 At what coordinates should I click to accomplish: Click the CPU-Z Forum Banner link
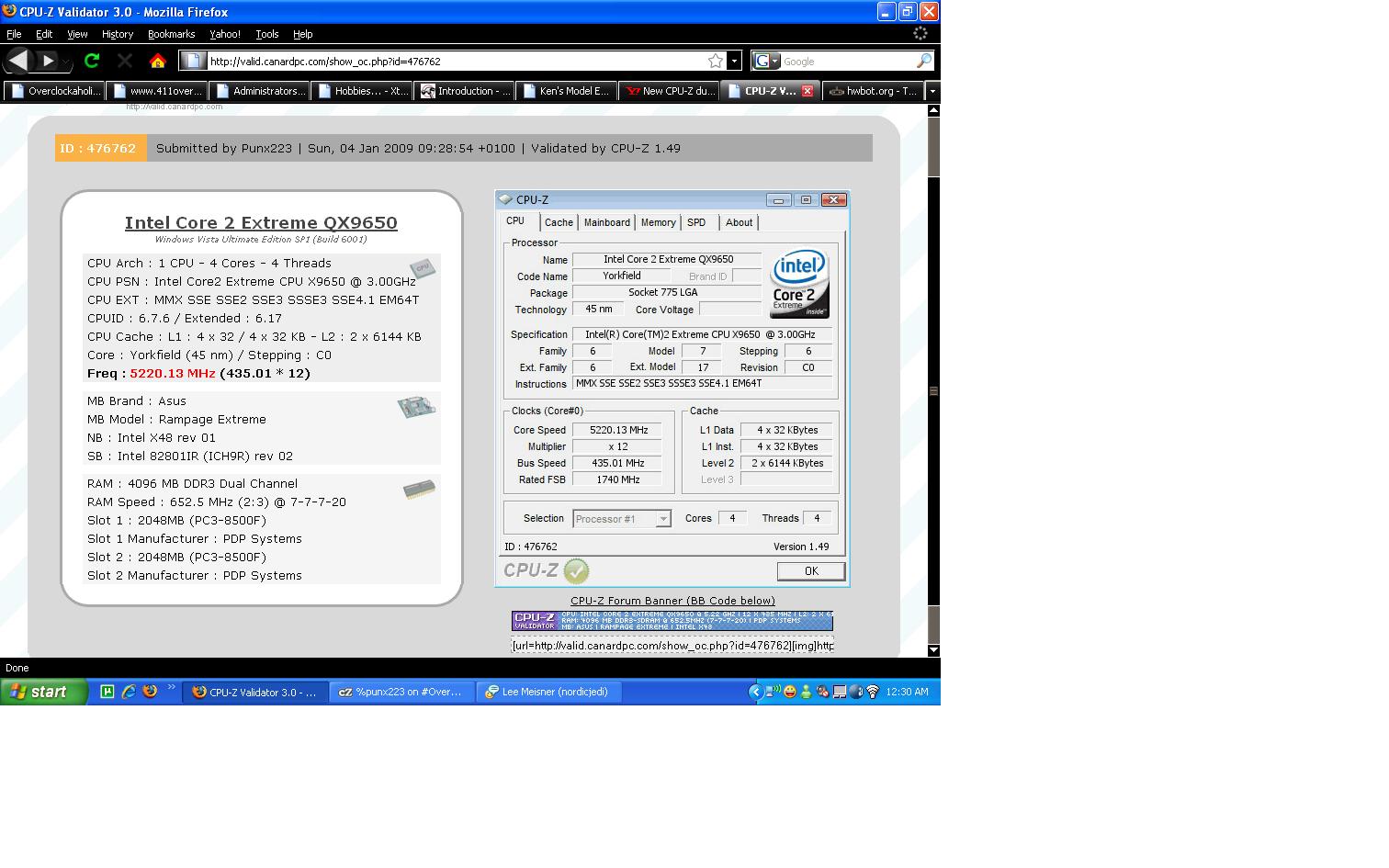672,601
